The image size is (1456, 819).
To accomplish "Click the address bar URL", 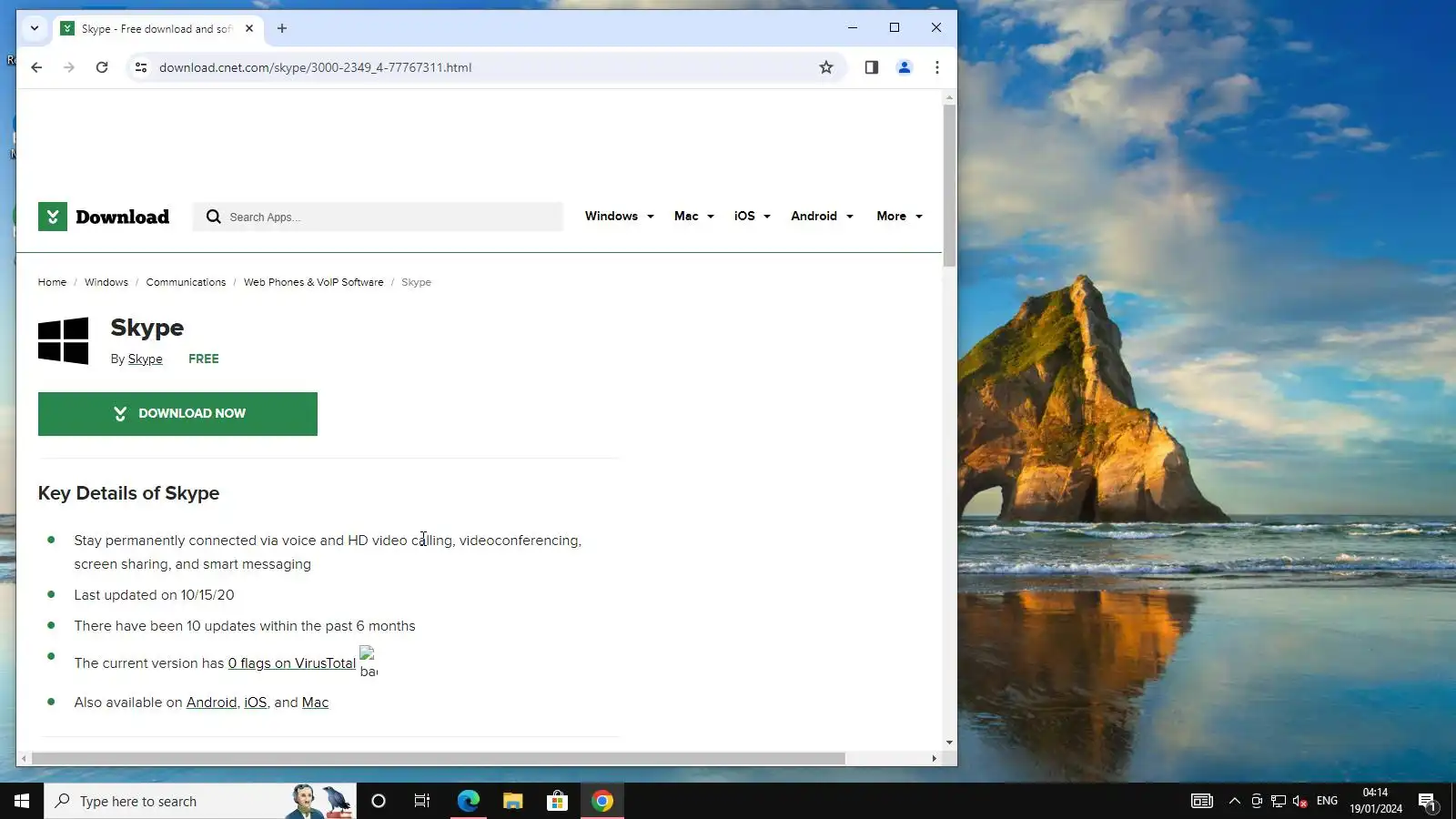I will coord(315,67).
